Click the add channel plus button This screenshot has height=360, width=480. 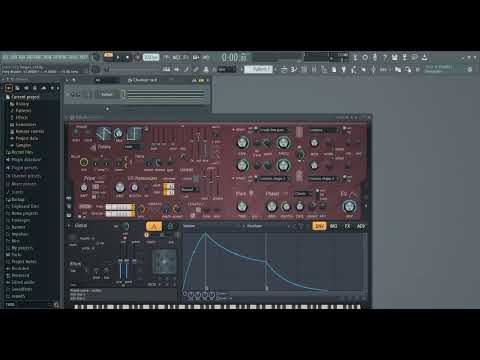(107, 109)
